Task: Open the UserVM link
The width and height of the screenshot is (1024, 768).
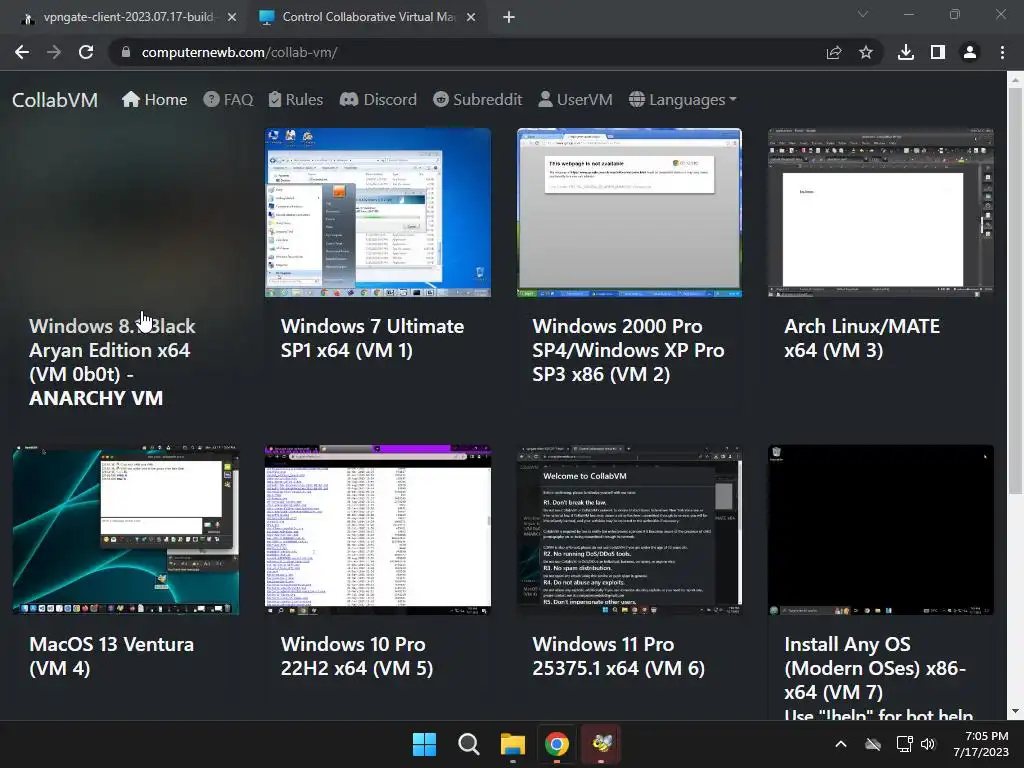Action: click(575, 99)
